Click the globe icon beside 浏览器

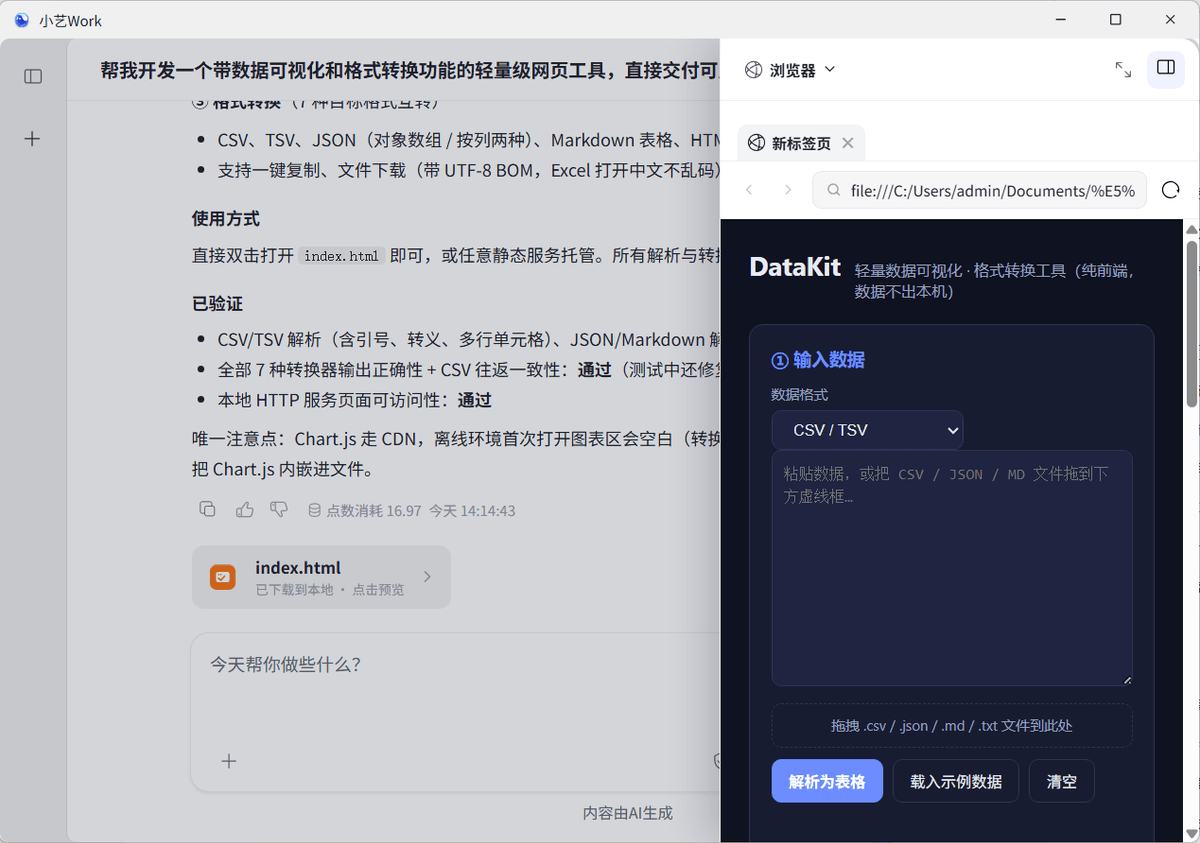click(x=754, y=70)
